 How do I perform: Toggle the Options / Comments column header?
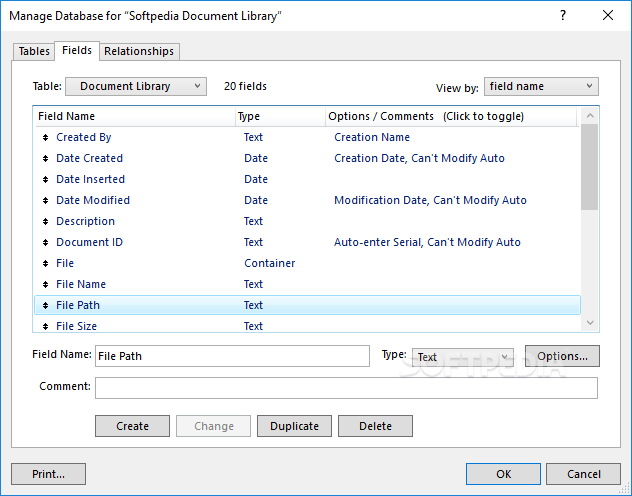tap(451, 116)
